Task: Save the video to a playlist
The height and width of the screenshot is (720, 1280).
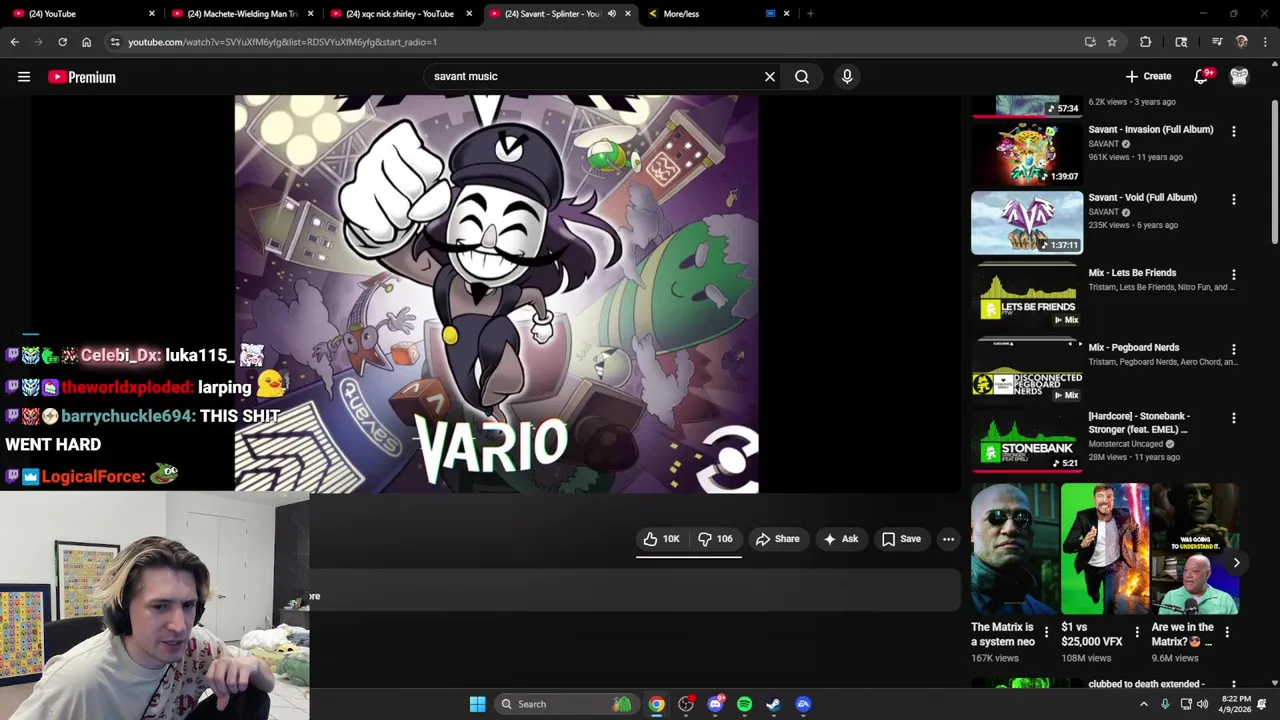Action: point(901,539)
